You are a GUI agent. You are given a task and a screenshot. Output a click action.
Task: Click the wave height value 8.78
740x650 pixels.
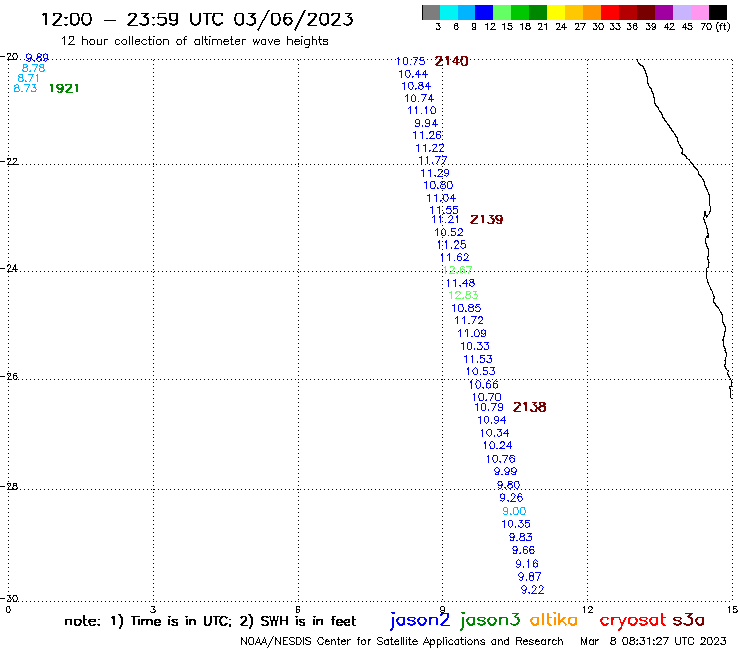33,68
